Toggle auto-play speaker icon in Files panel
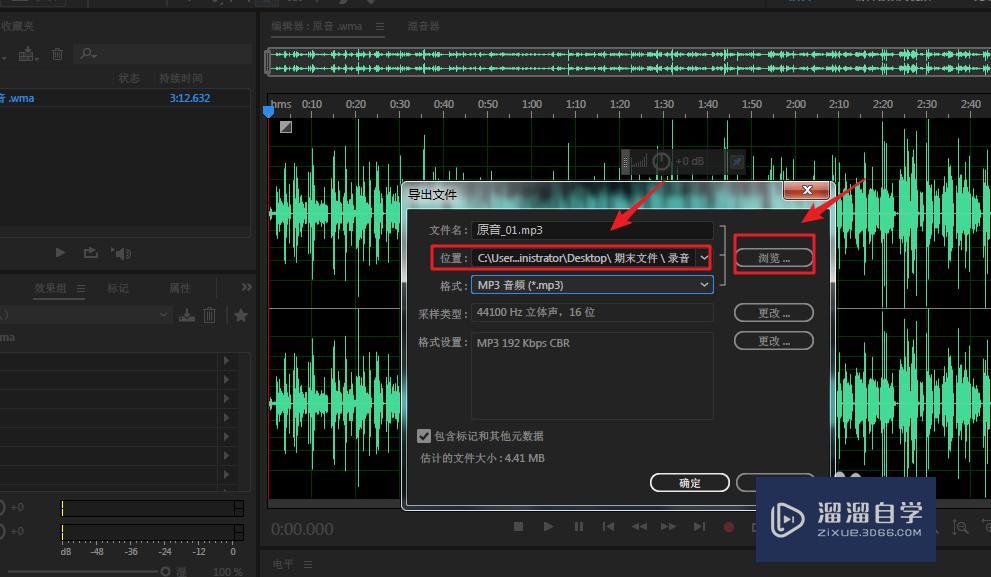 point(121,253)
